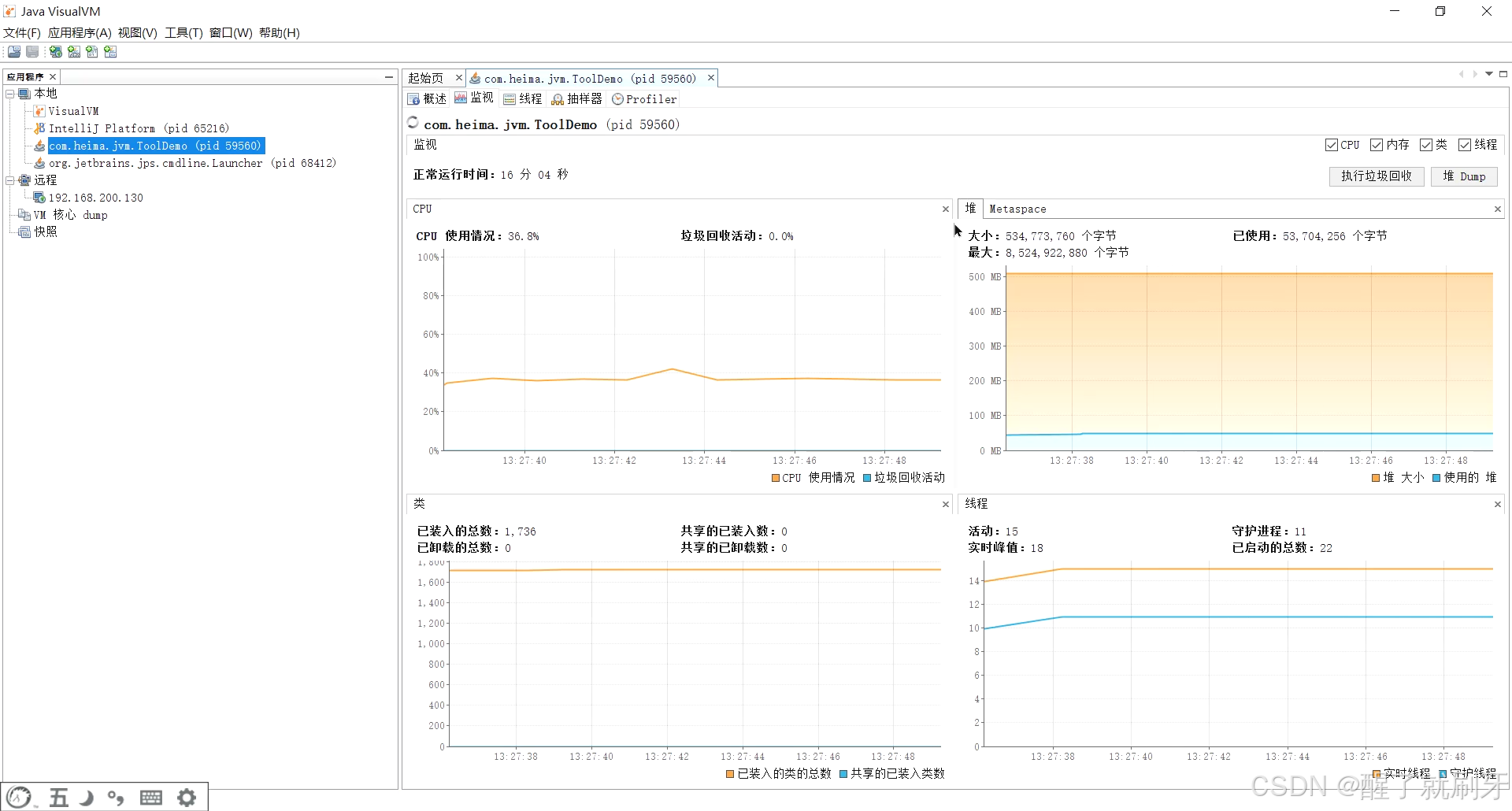Click the greyed Save toolbar icon
Image resolution: width=1512 pixels, height=811 pixels.
[x=32, y=52]
